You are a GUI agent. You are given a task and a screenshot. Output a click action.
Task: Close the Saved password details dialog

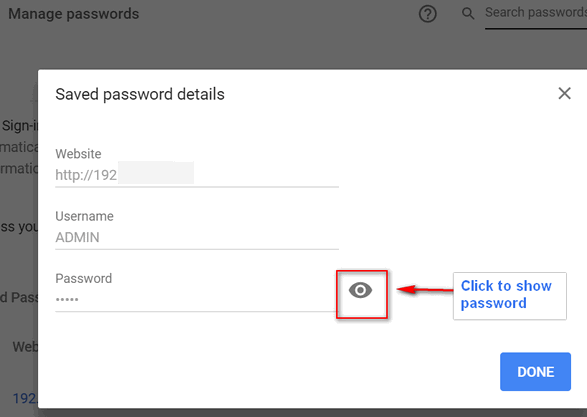click(565, 93)
